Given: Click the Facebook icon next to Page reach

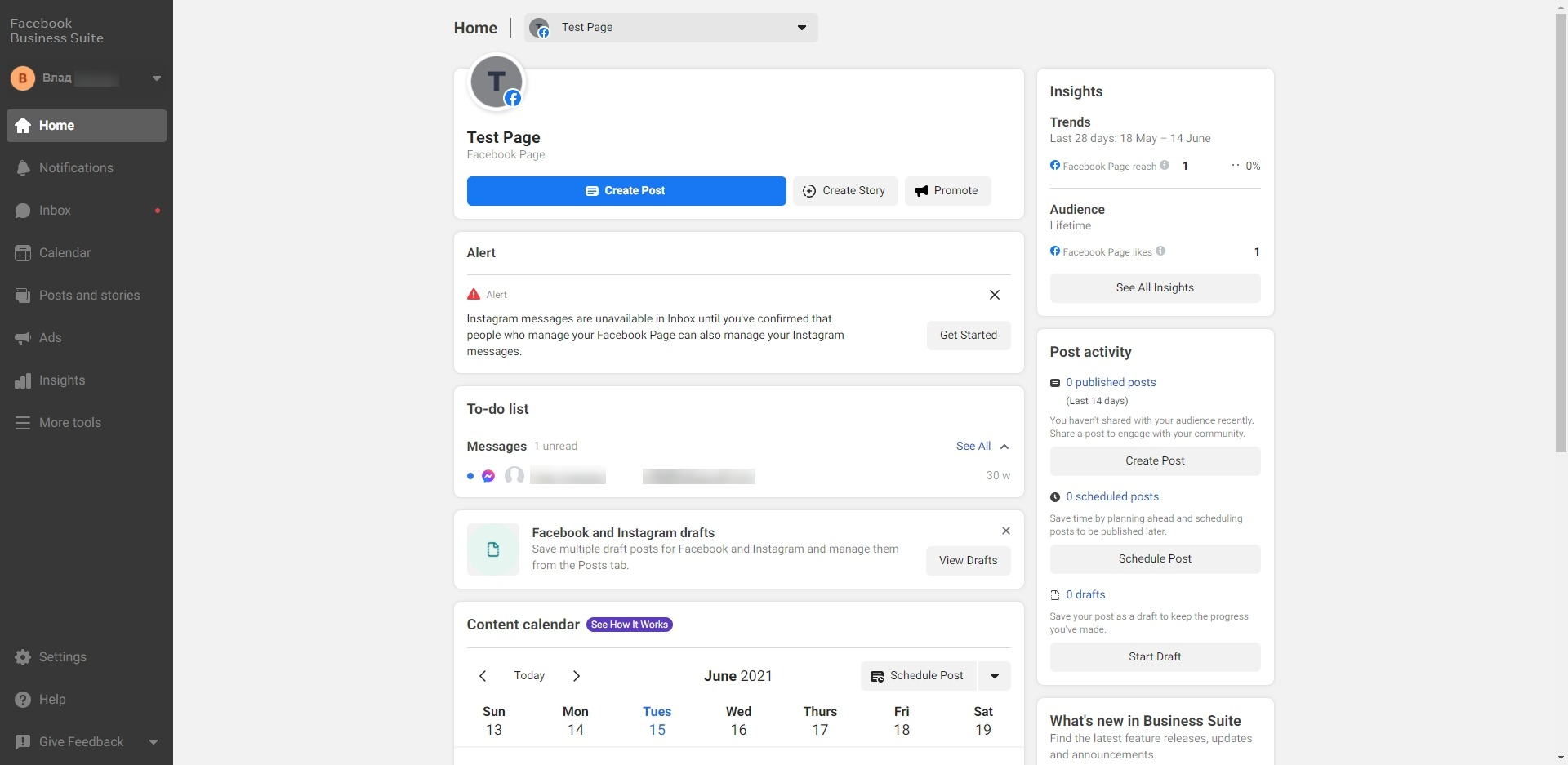Looking at the screenshot, I should (1055, 166).
